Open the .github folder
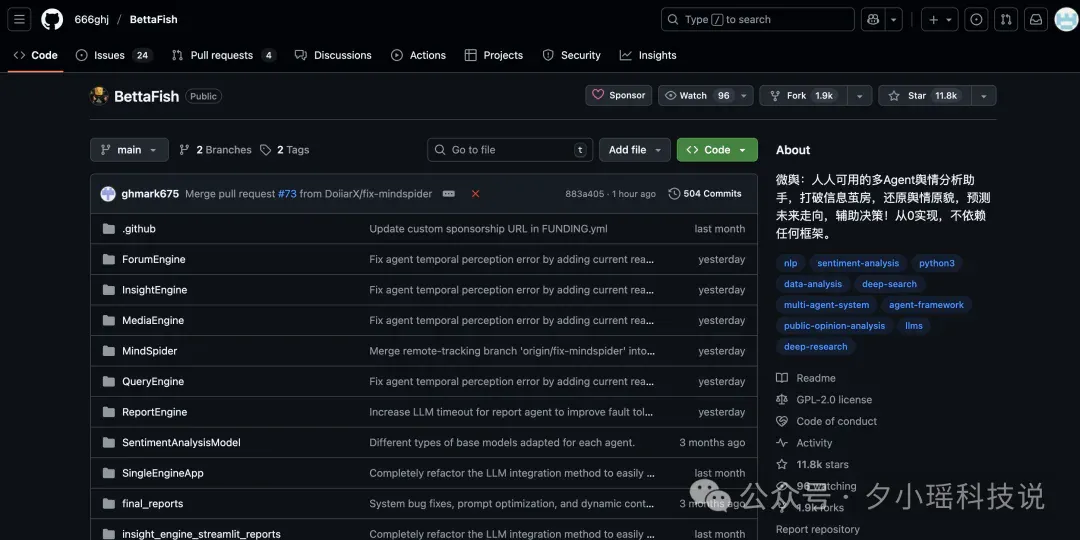 [x=138, y=229]
